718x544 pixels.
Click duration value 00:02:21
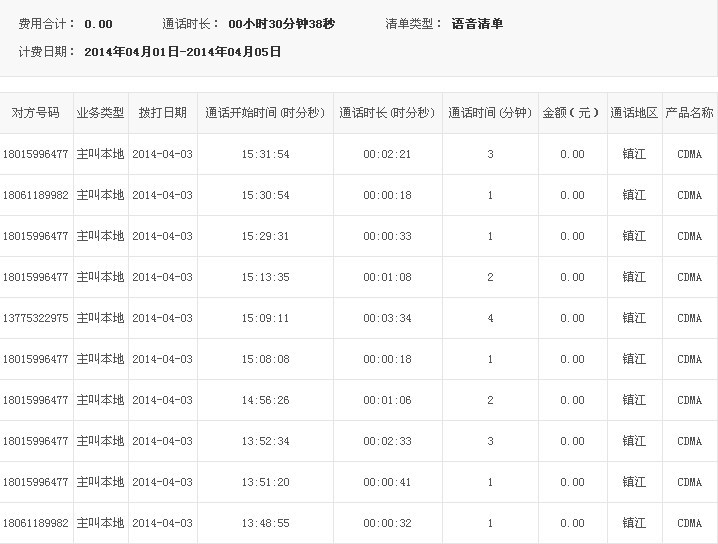(387, 154)
